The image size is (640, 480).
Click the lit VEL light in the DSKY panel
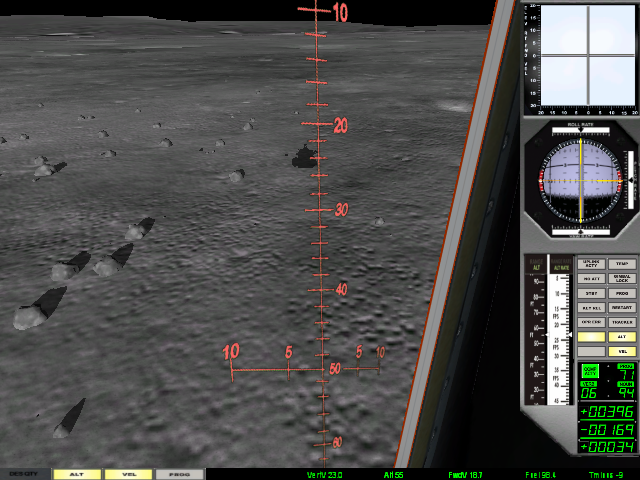click(622, 351)
